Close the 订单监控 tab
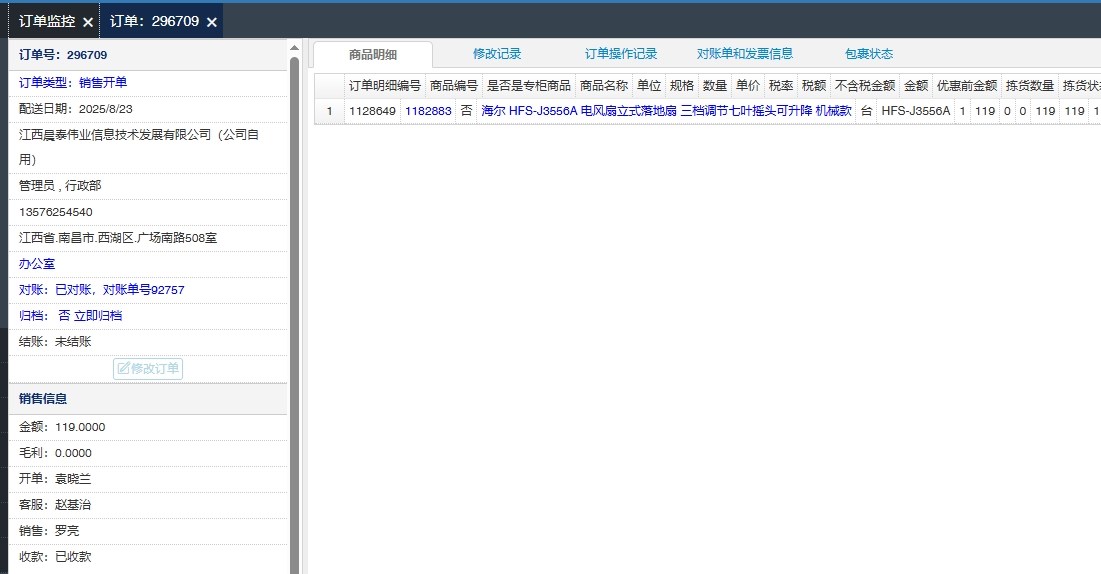The height and width of the screenshot is (574, 1101). (x=88, y=22)
